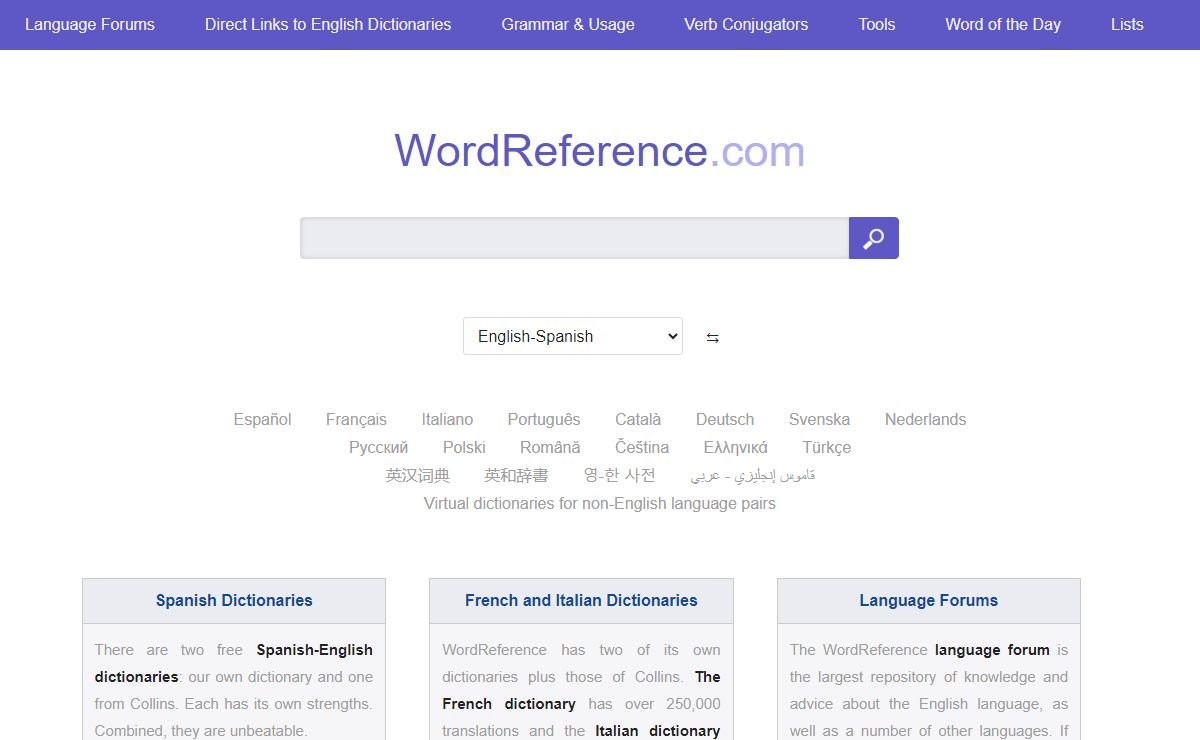
Task: Switch site language to Français
Action: click(x=356, y=419)
